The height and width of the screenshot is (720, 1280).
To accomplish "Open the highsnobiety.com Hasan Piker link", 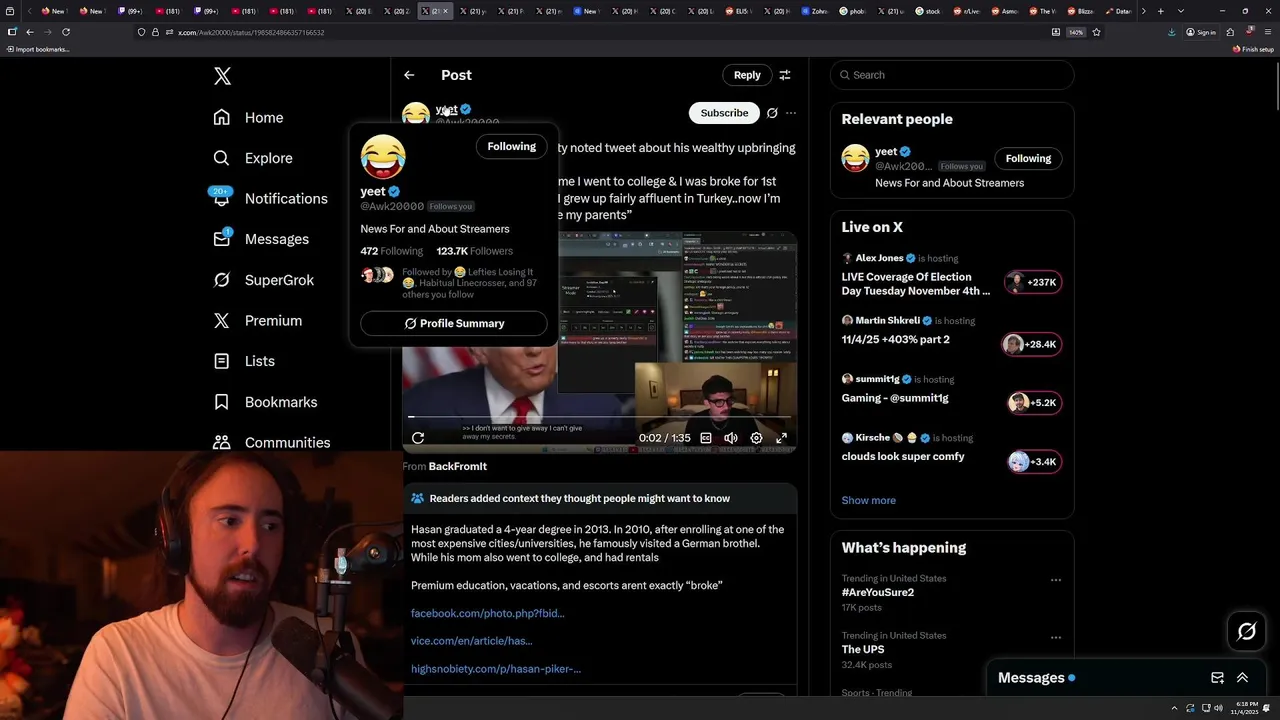I will pos(496,669).
